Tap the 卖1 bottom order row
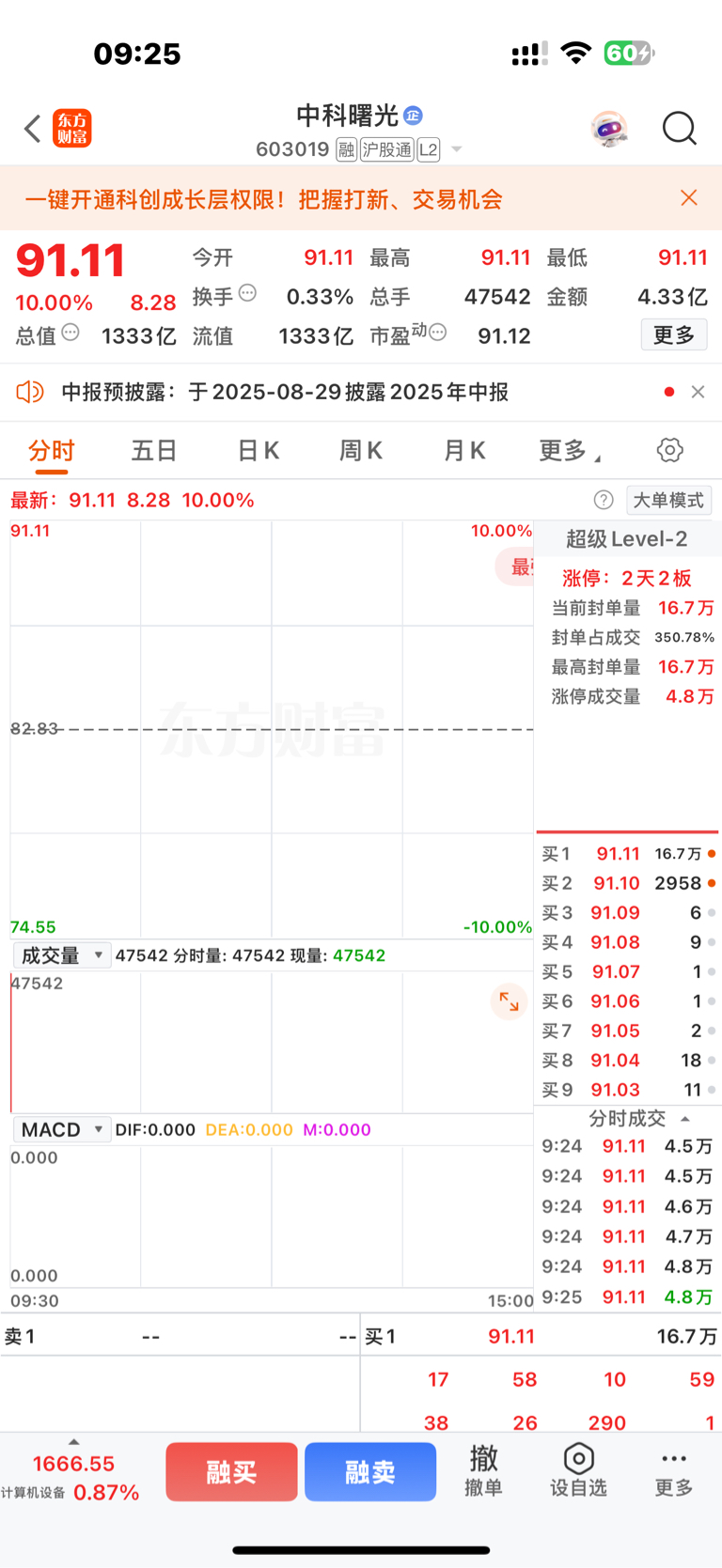The height and width of the screenshot is (1568, 722). [180, 1336]
